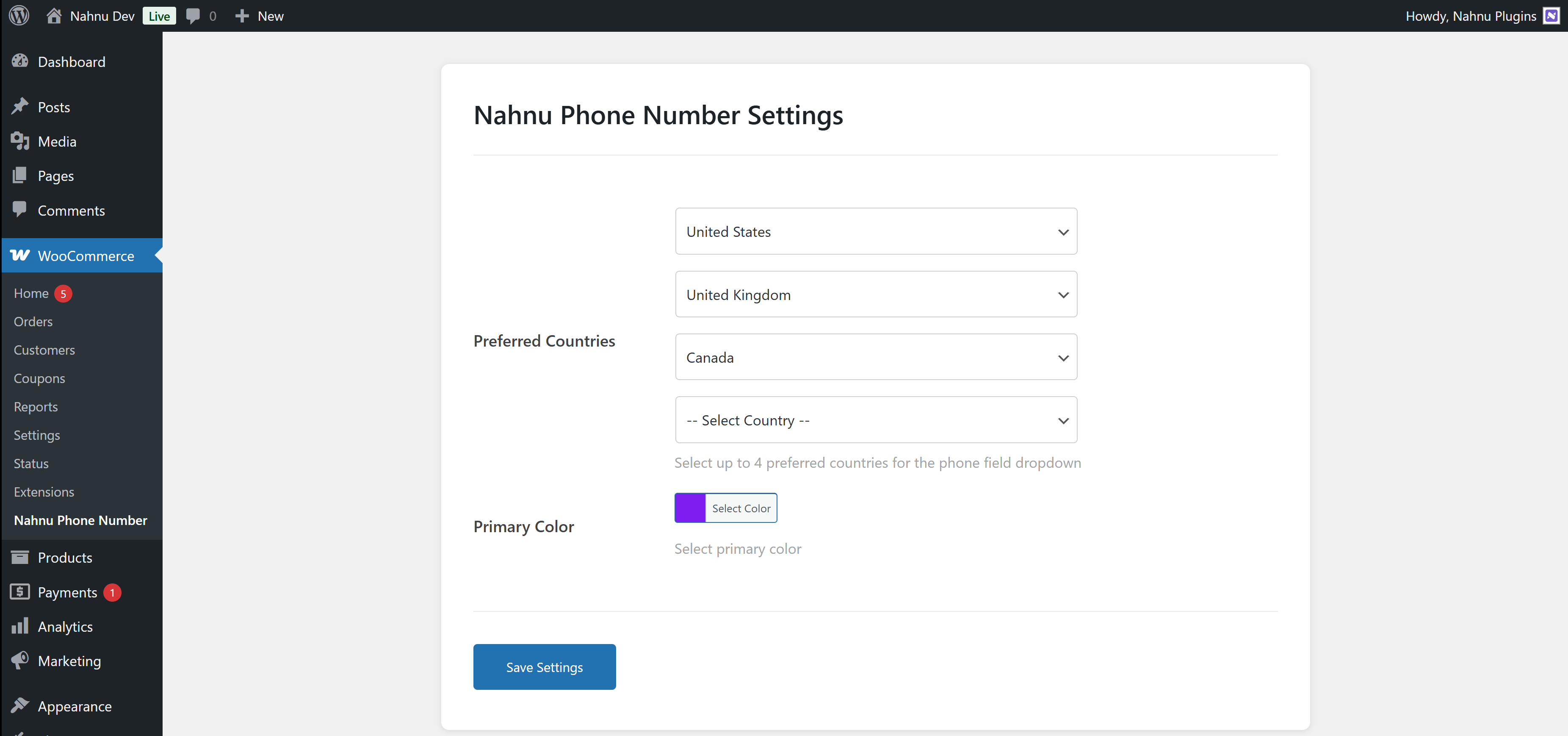
Task: Open the WordPress logo menu
Action: 18,16
